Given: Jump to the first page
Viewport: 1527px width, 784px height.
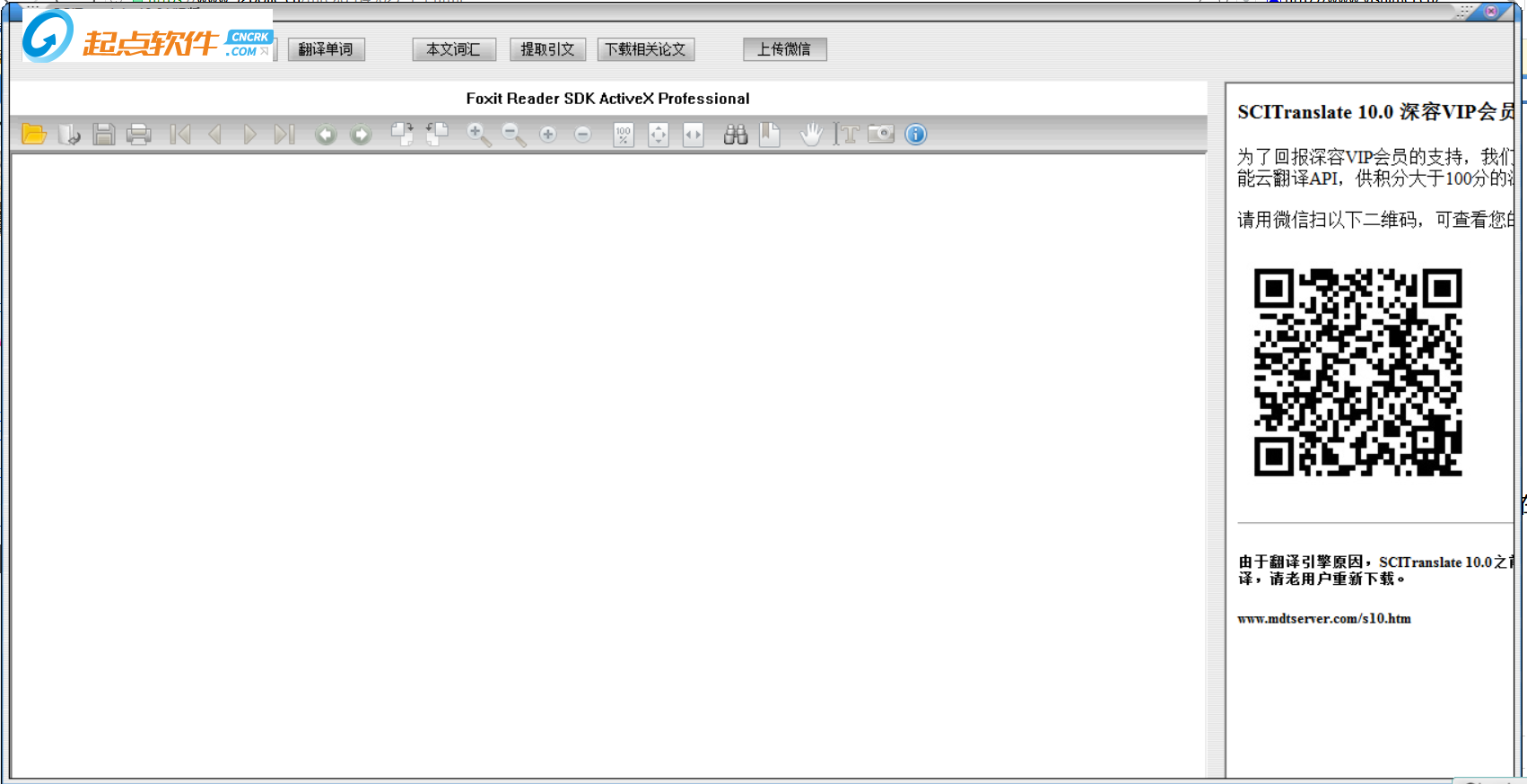Looking at the screenshot, I should [x=179, y=135].
